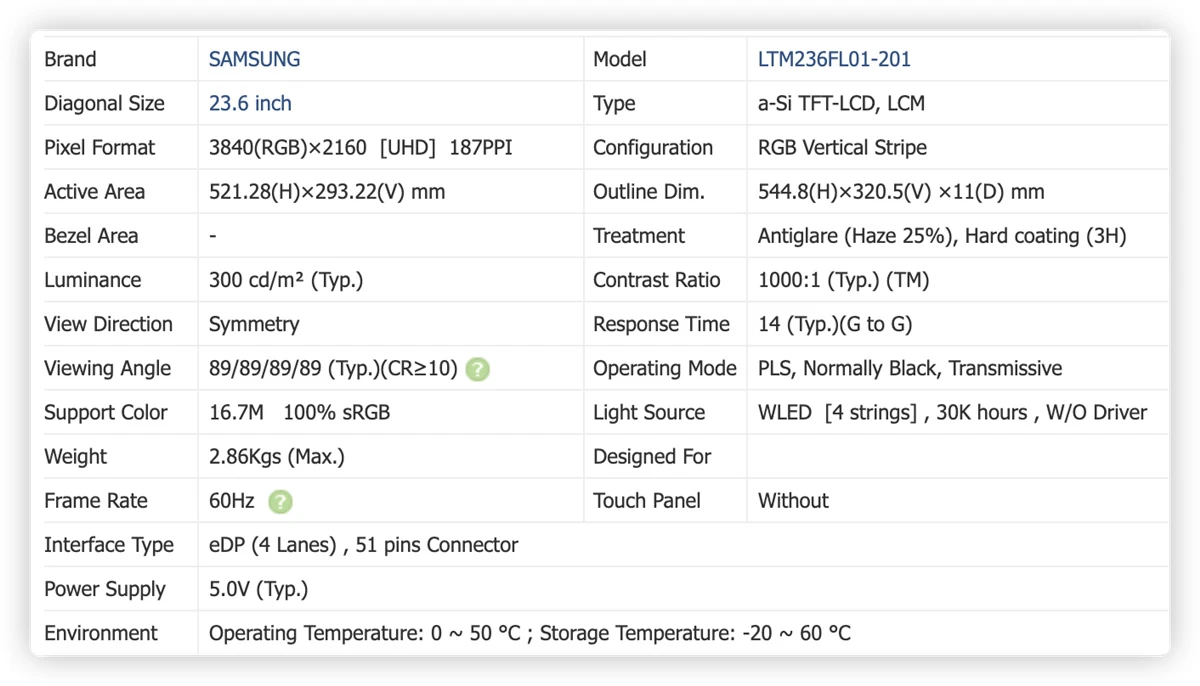Viewport: 1200px width, 686px height.
Task: Select the Contrast Ratio label
Action: [656, 280]
